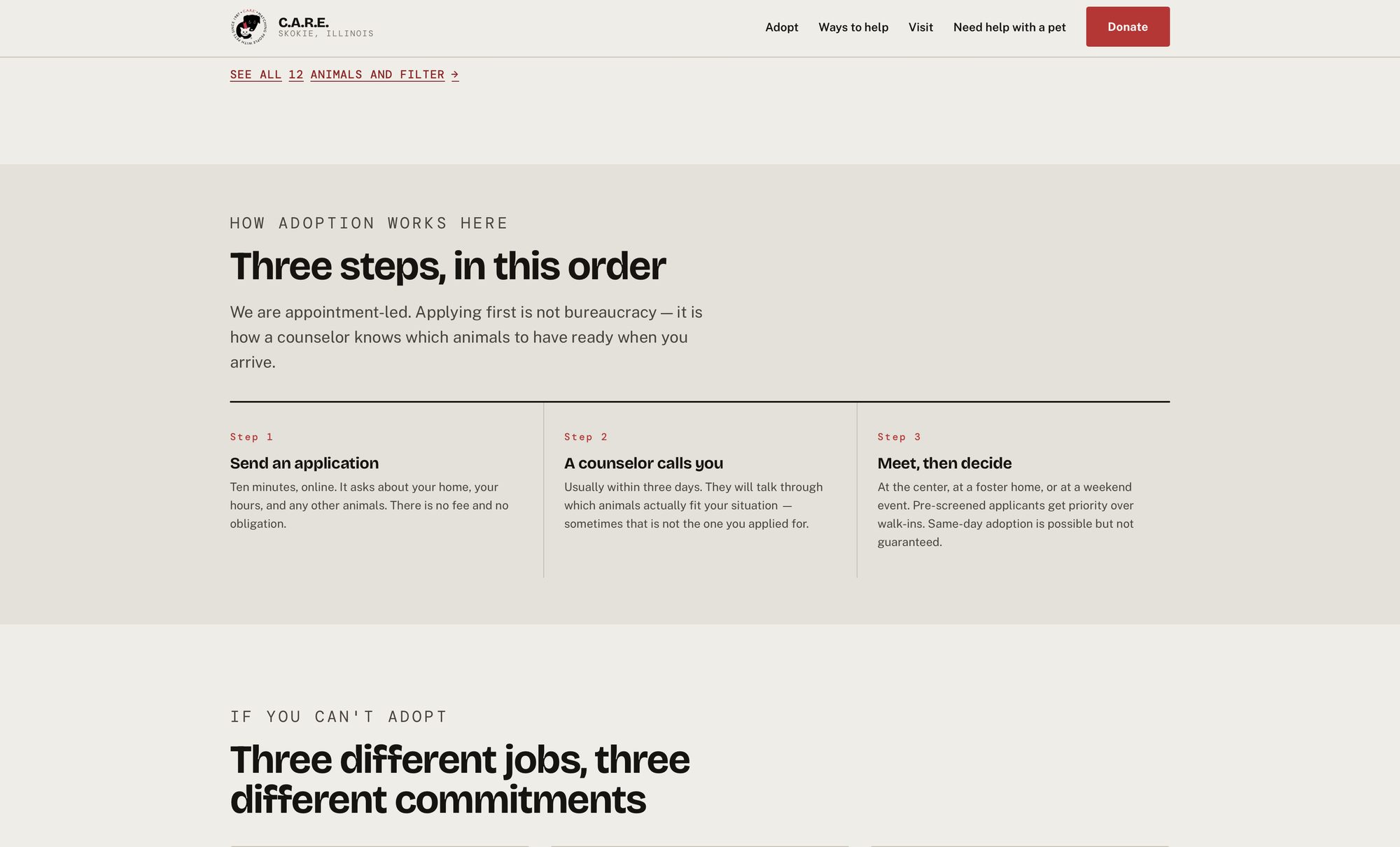This screenshot has width=1400, height=847.
Task: Open the Ways to help nav link
Action: click(x=853, y=27)
